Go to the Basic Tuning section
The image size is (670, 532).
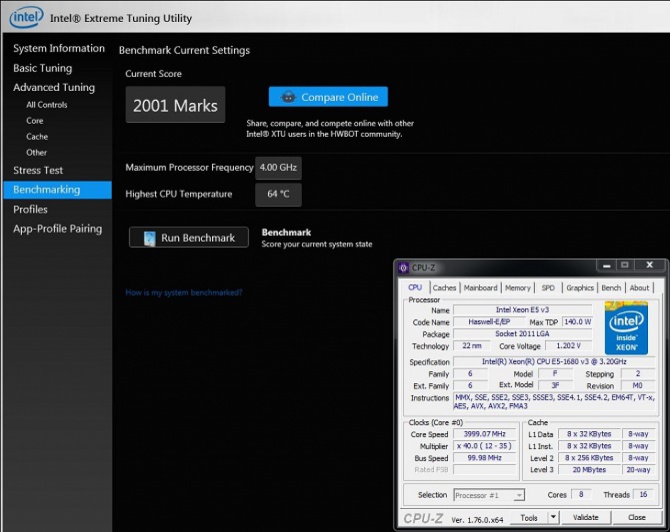click(43, 68)
